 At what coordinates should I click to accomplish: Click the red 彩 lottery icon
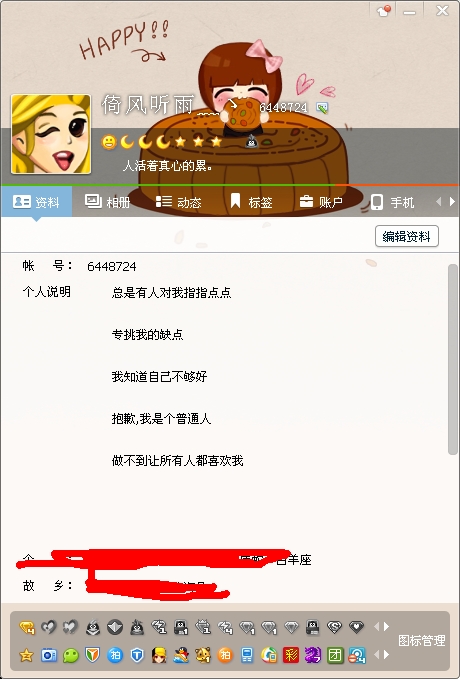click(x=291, y=655)
